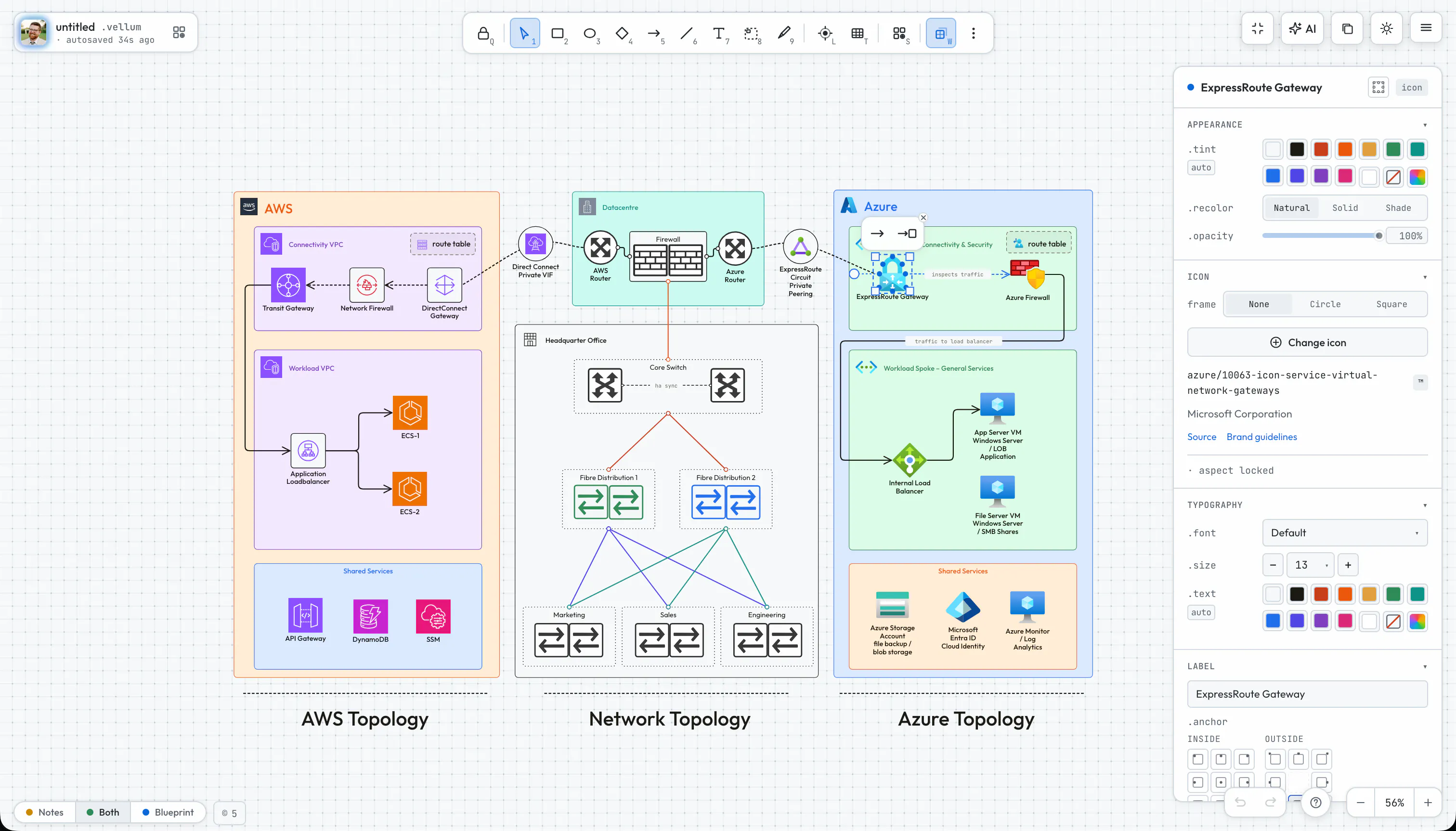Pick the pink text color swatch
Viewport: 1456px width, 831px height.
point(1345,621)
